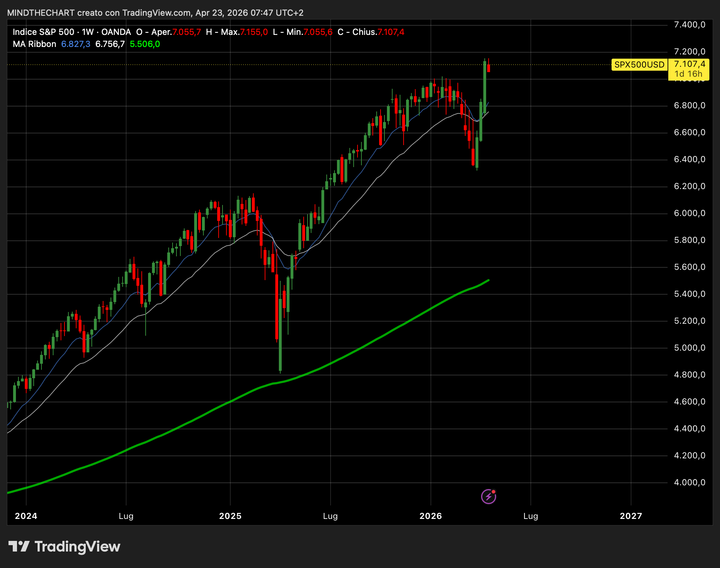Screen dimensions: 720x568
Task: Click the 2024 label on the time axis
Action: point(26,516)
